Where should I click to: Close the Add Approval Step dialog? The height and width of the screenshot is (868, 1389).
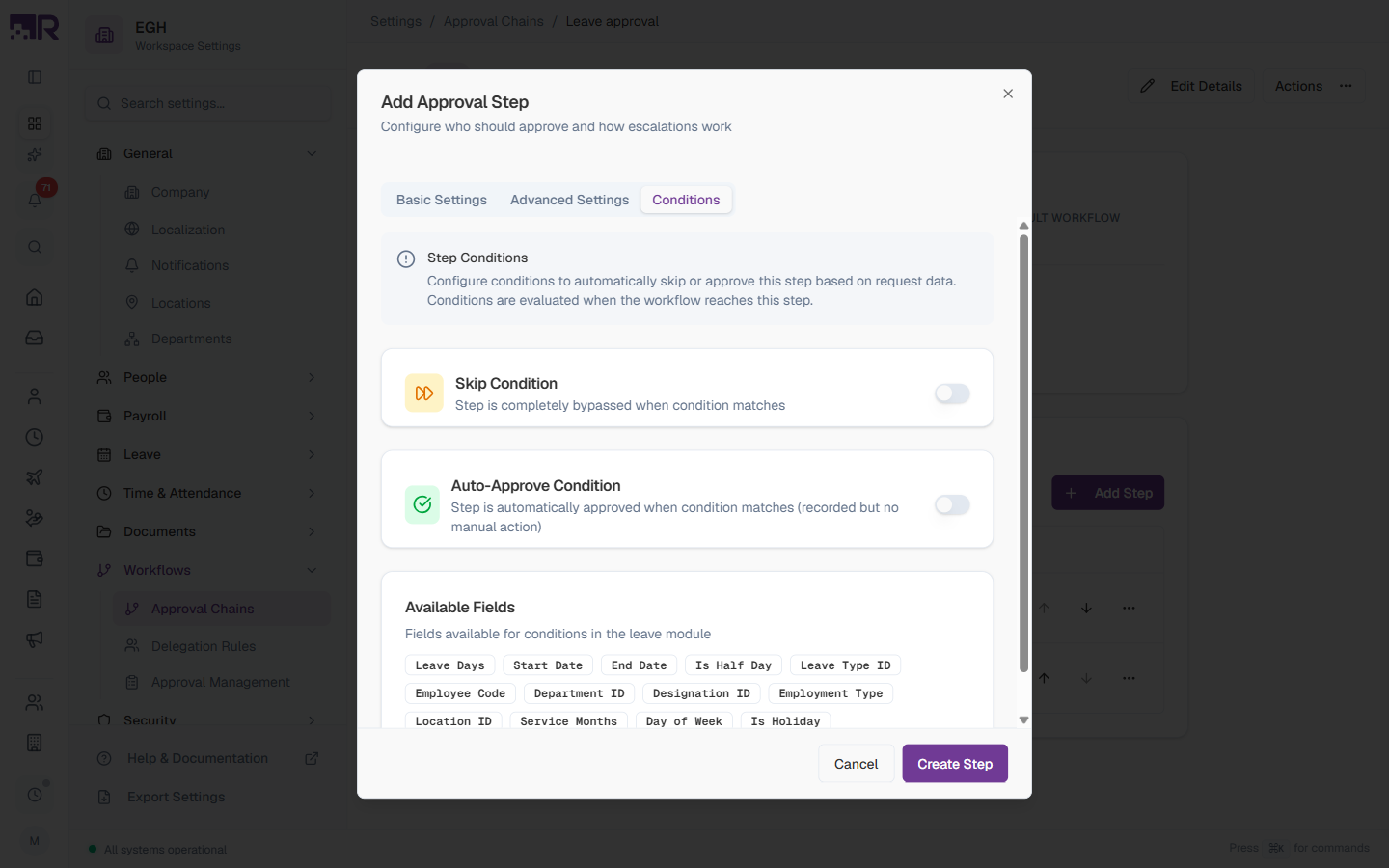(1008, 94)
